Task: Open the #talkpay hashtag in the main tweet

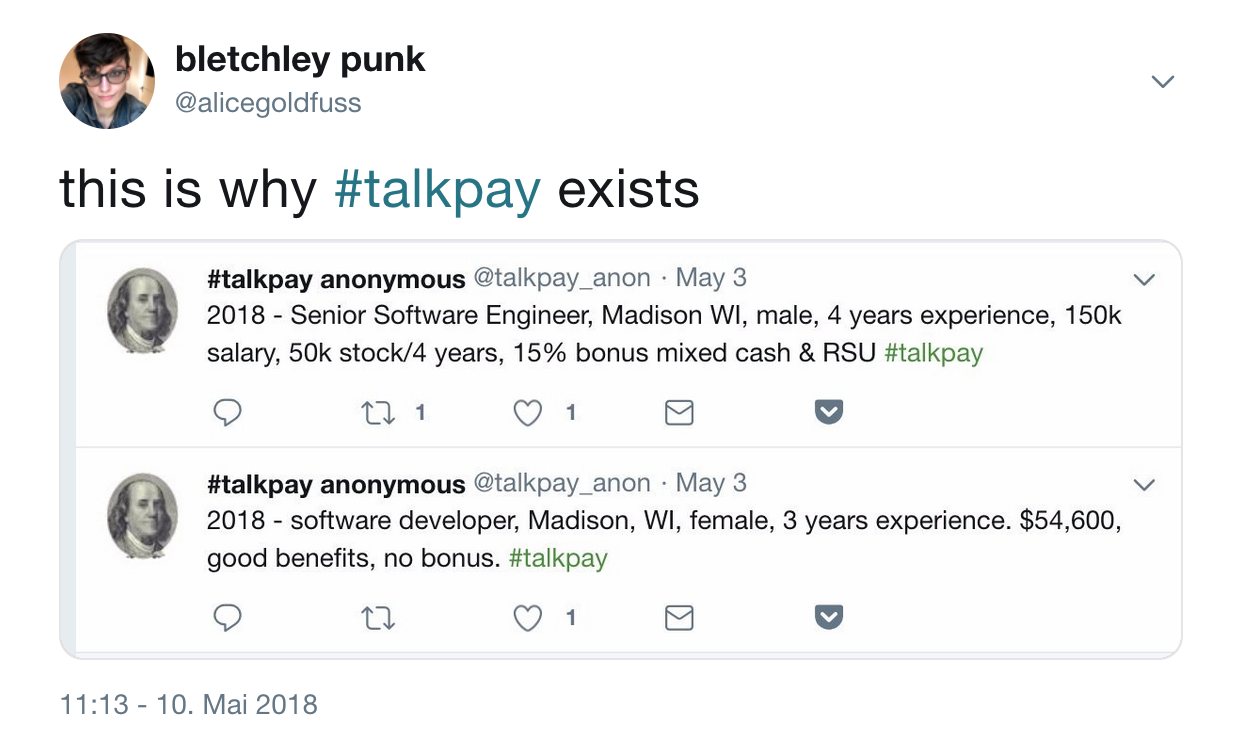Action: [x=437, y=189]
